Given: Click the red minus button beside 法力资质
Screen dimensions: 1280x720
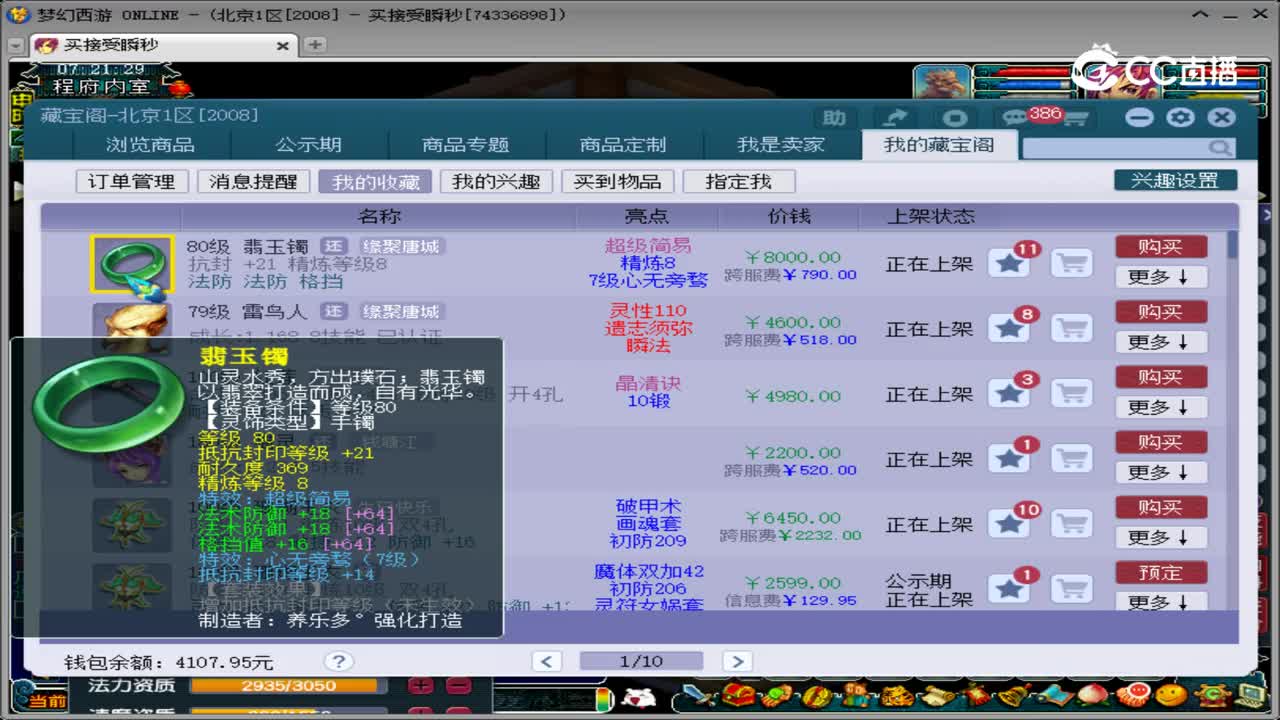Looking at the screenshot, I should (x=458, y=686).
